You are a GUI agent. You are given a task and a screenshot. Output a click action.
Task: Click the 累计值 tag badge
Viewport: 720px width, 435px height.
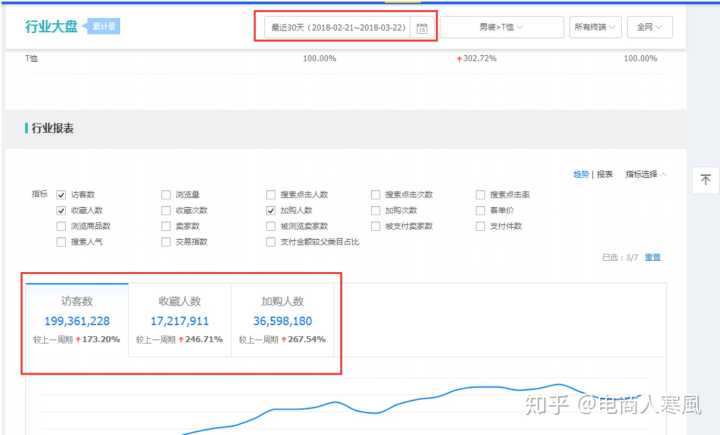pyautogui.click(x=100, y=26)
